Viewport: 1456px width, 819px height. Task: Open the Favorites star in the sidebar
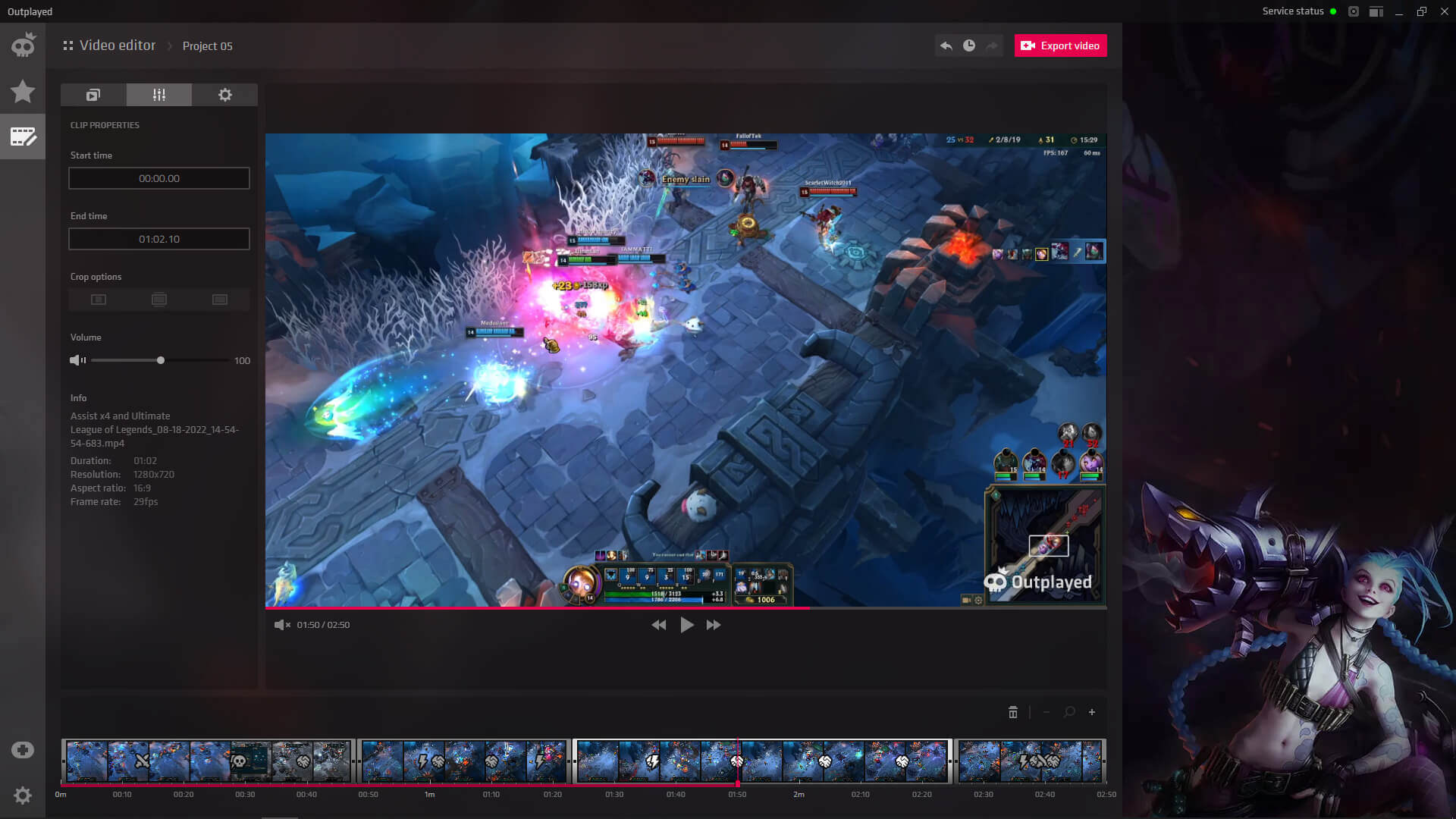tap(23, 91)
